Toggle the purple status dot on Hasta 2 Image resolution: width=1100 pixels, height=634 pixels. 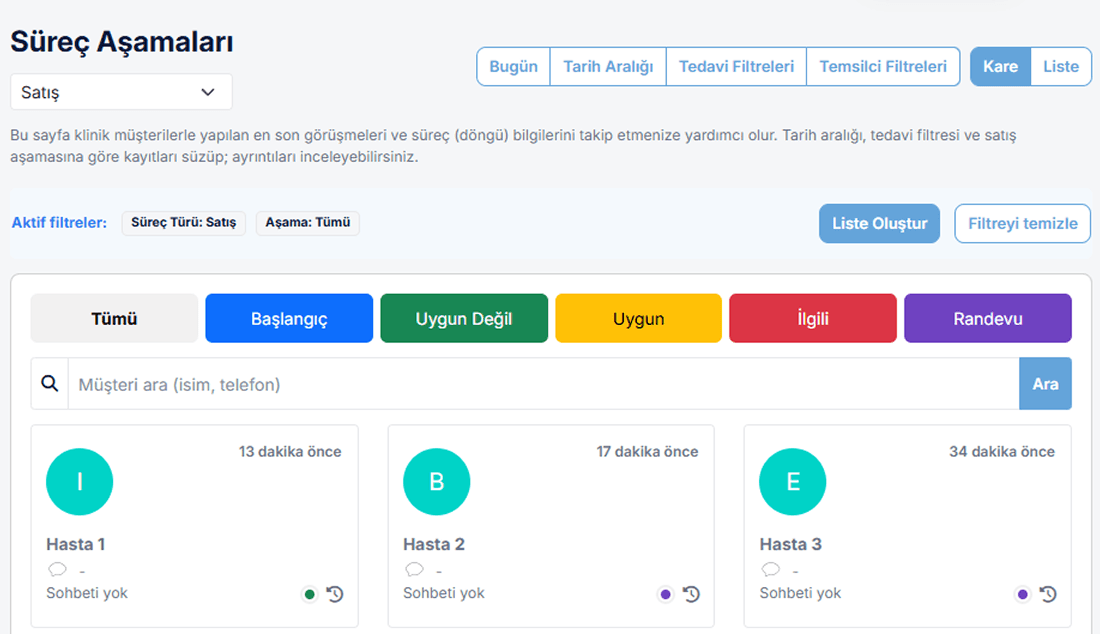665,593
